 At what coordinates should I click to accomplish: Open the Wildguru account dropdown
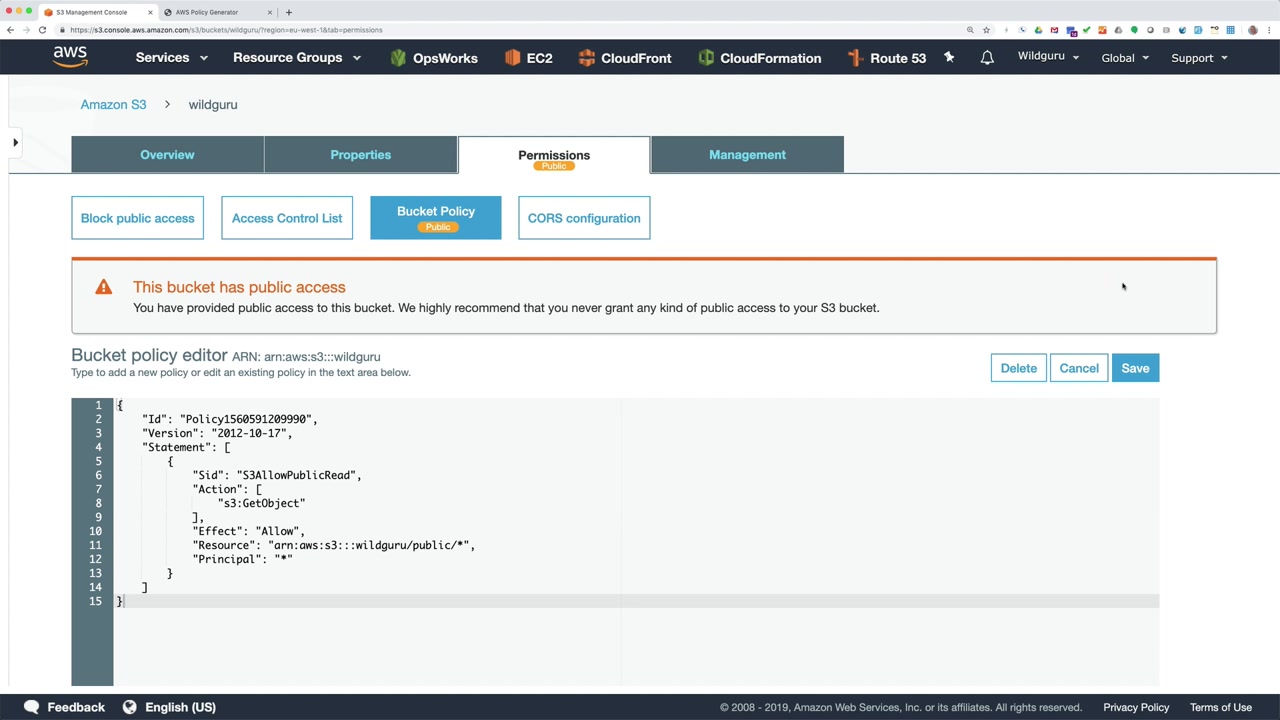click(1048, 57)
